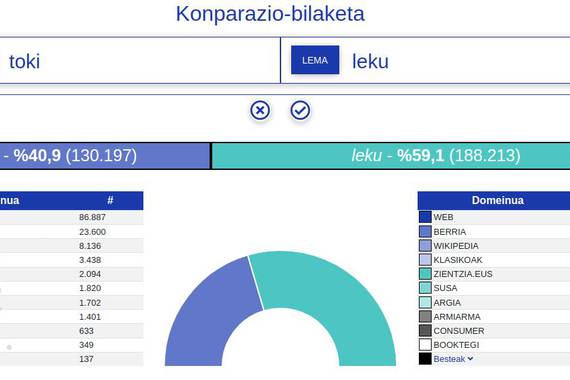
Task: Click the 86.887 count cell
Action: tap(92, 217)
